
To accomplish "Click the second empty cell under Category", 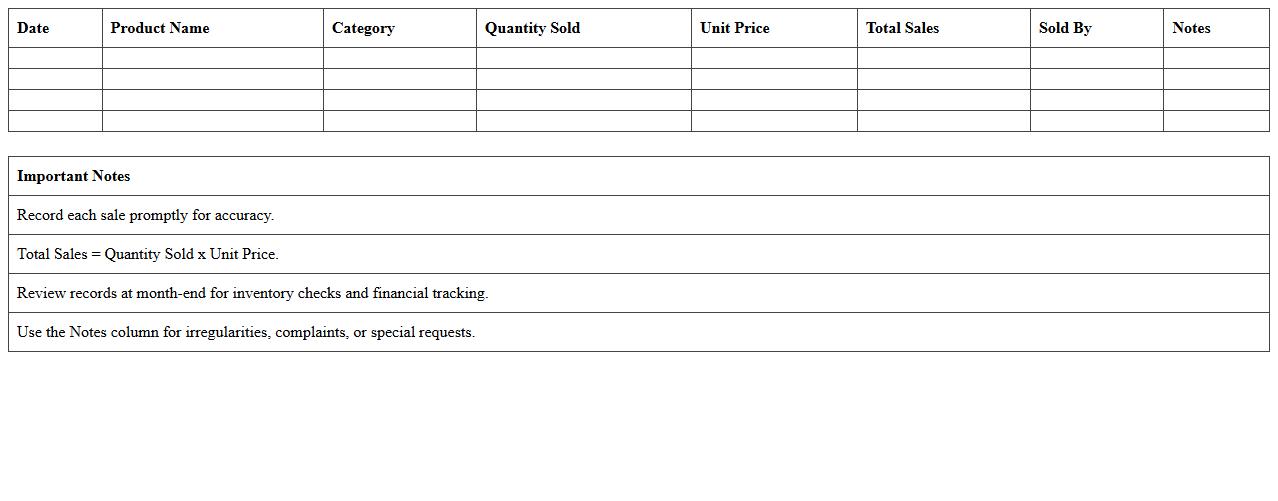I will pyautogui.click(x=399, y=79).
